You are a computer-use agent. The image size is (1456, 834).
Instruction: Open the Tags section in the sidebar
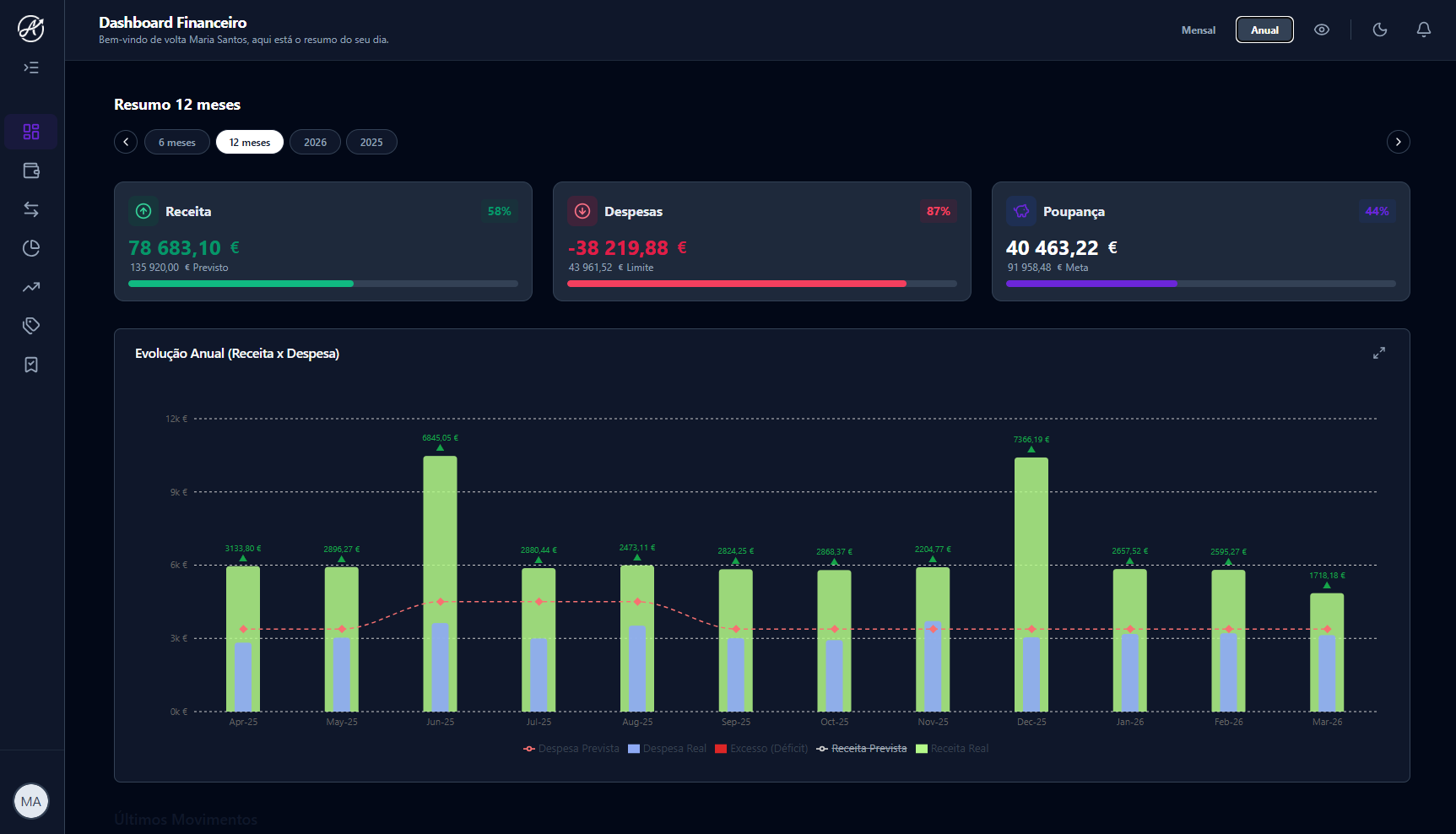[31, 326]
